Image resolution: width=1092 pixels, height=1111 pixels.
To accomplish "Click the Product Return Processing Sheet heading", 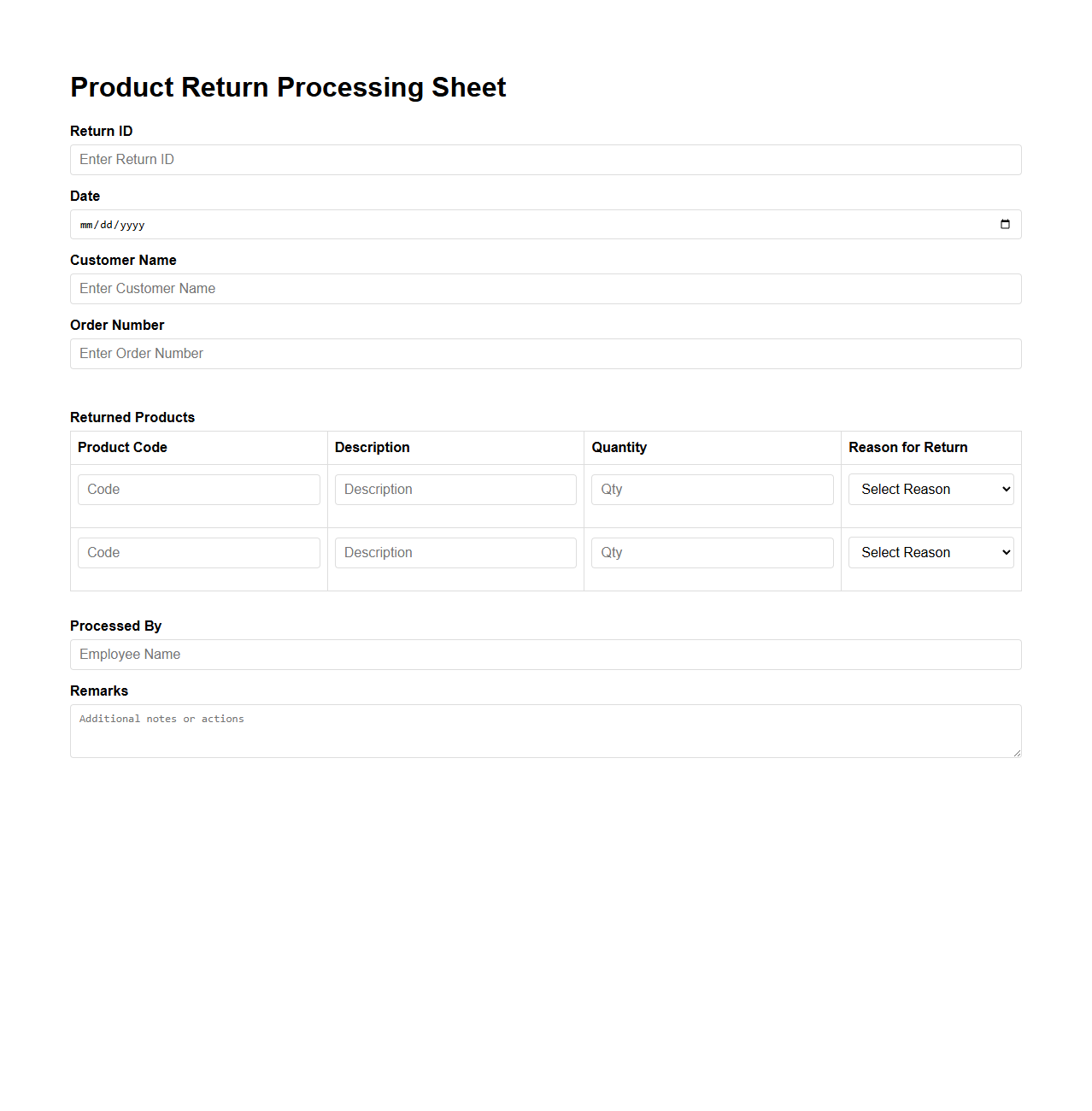I will [288, 86].
